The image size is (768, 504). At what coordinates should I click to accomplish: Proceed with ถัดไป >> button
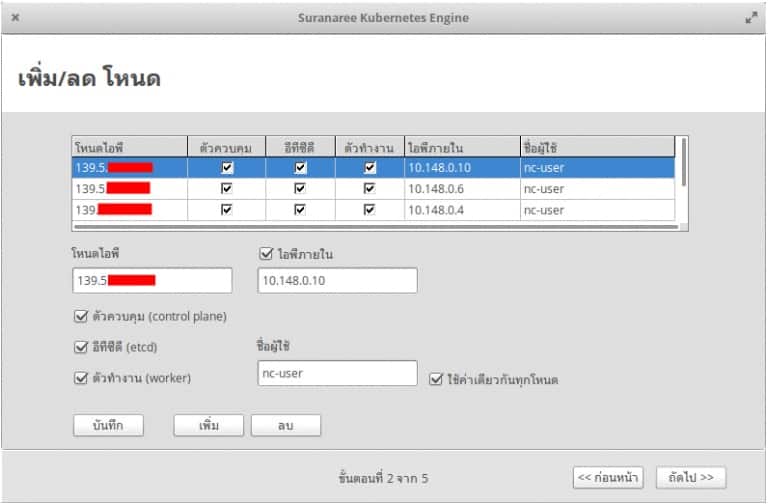691,477
